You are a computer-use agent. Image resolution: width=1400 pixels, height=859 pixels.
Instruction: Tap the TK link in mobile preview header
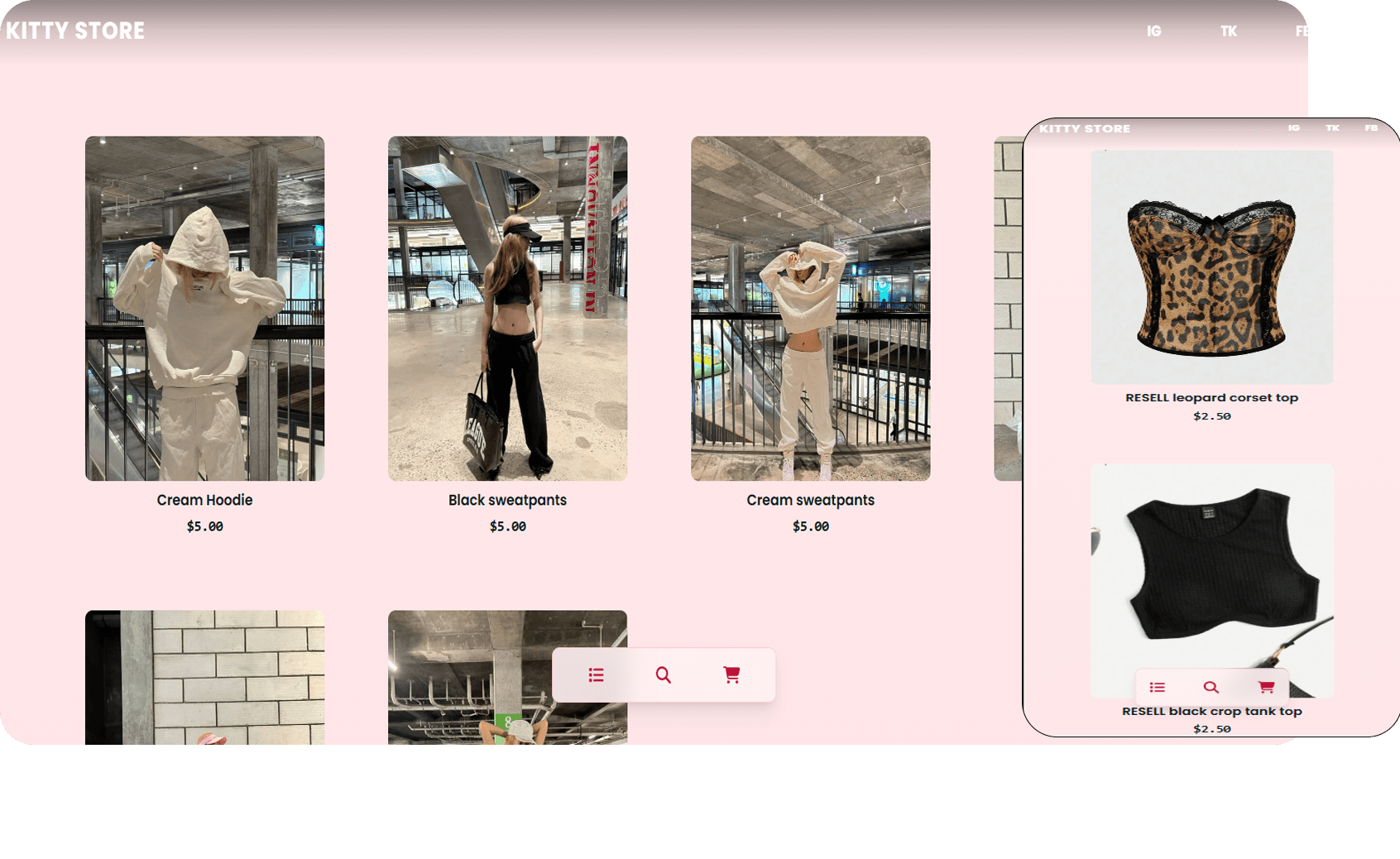coord(1332,128)
